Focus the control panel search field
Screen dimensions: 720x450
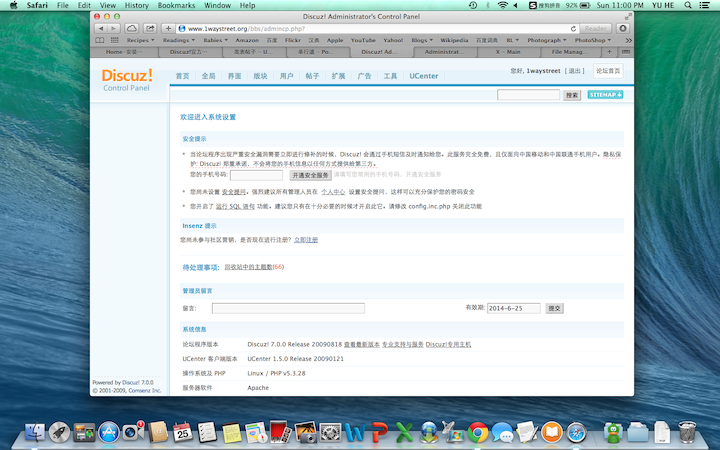(528, 95)
